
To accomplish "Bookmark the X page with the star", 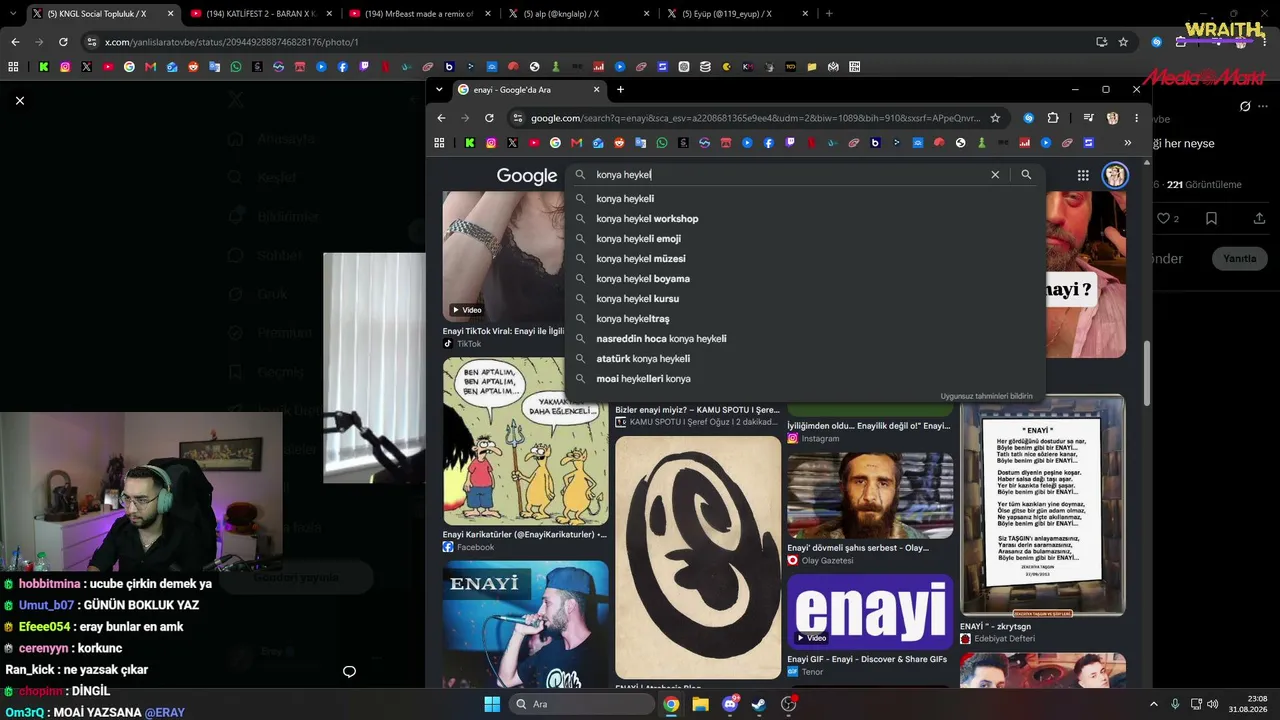I will coord(1123,42).
